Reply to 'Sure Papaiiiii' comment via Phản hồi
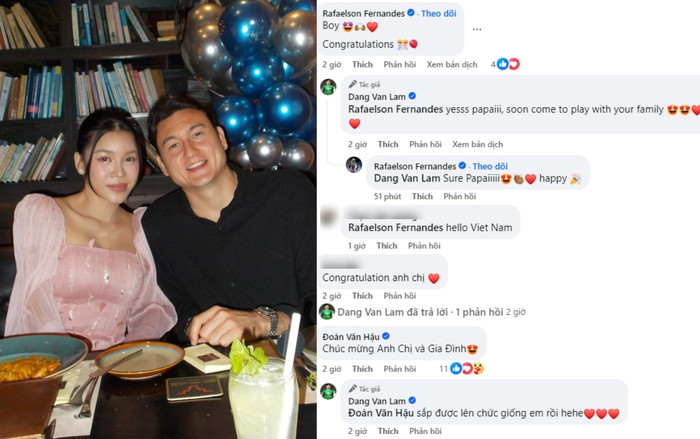Image resolution: width=700 pixels, height=439 pixels. click(x=460, y=196)
